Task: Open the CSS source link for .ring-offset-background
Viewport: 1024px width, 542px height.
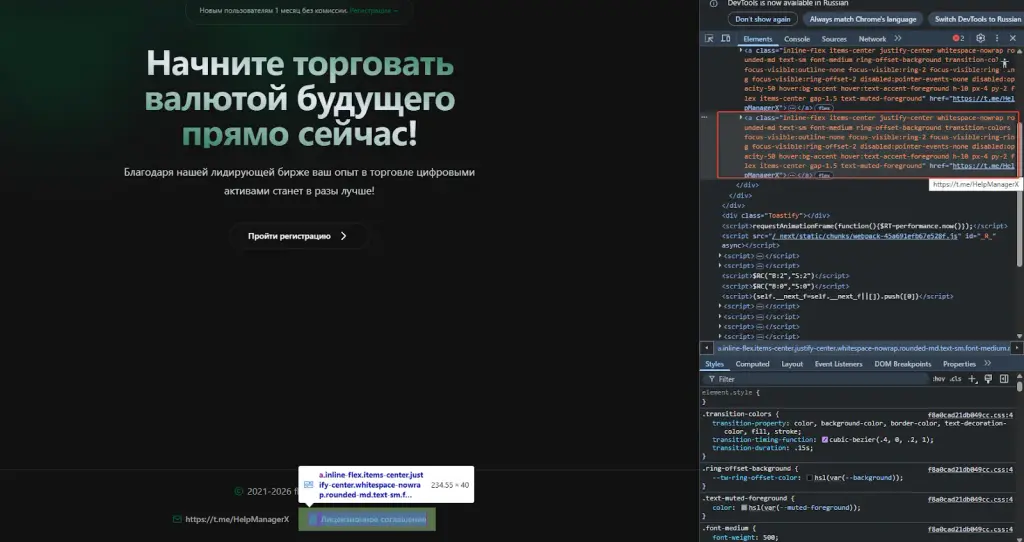Action: [x=970, y=469]
